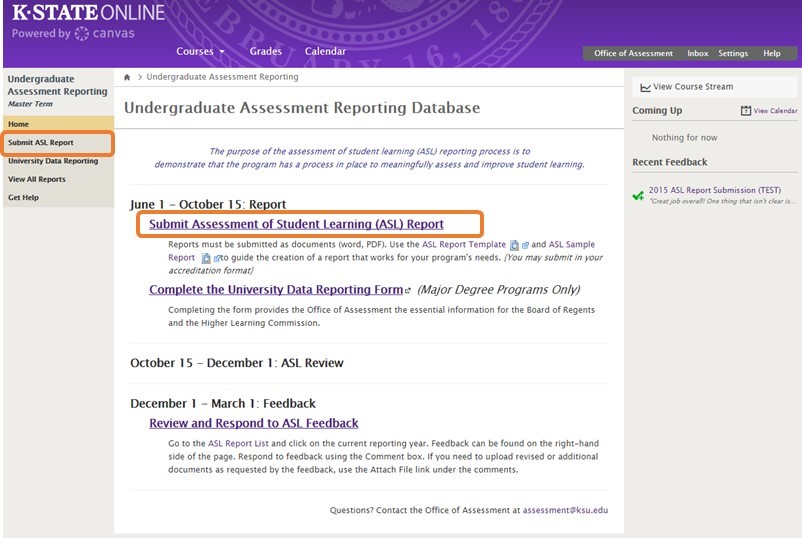Open the Review and Respond to ASL Feedback link
This screenshot has width=802, height=538.
click(253, 424)
